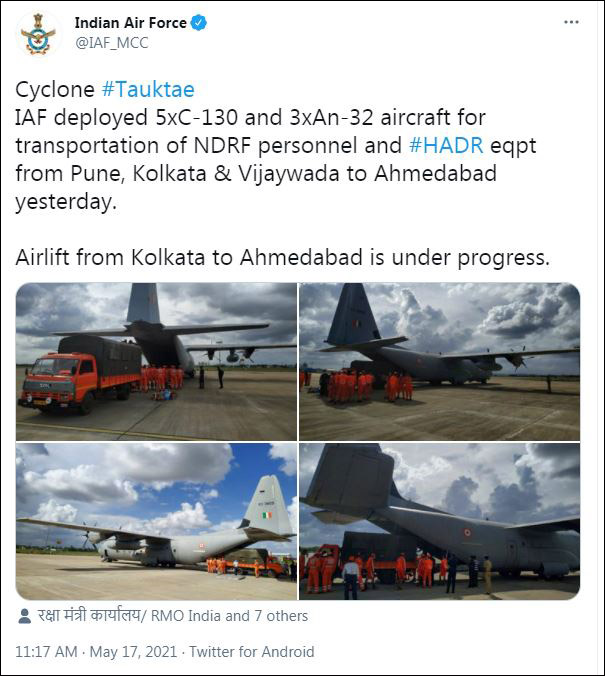Click the word "yesterday." in the tweet
The height and width of the screenshot is (676, 605).
click(62, 201)
